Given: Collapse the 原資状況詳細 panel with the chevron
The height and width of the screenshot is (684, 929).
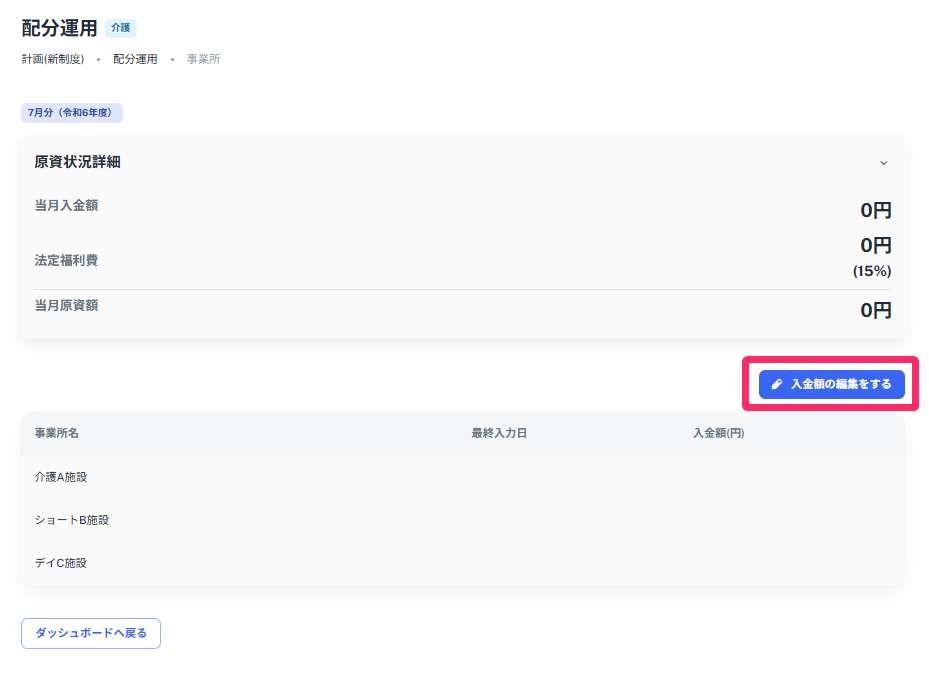Looking at the screenshot, I should (x=883, y=163).
